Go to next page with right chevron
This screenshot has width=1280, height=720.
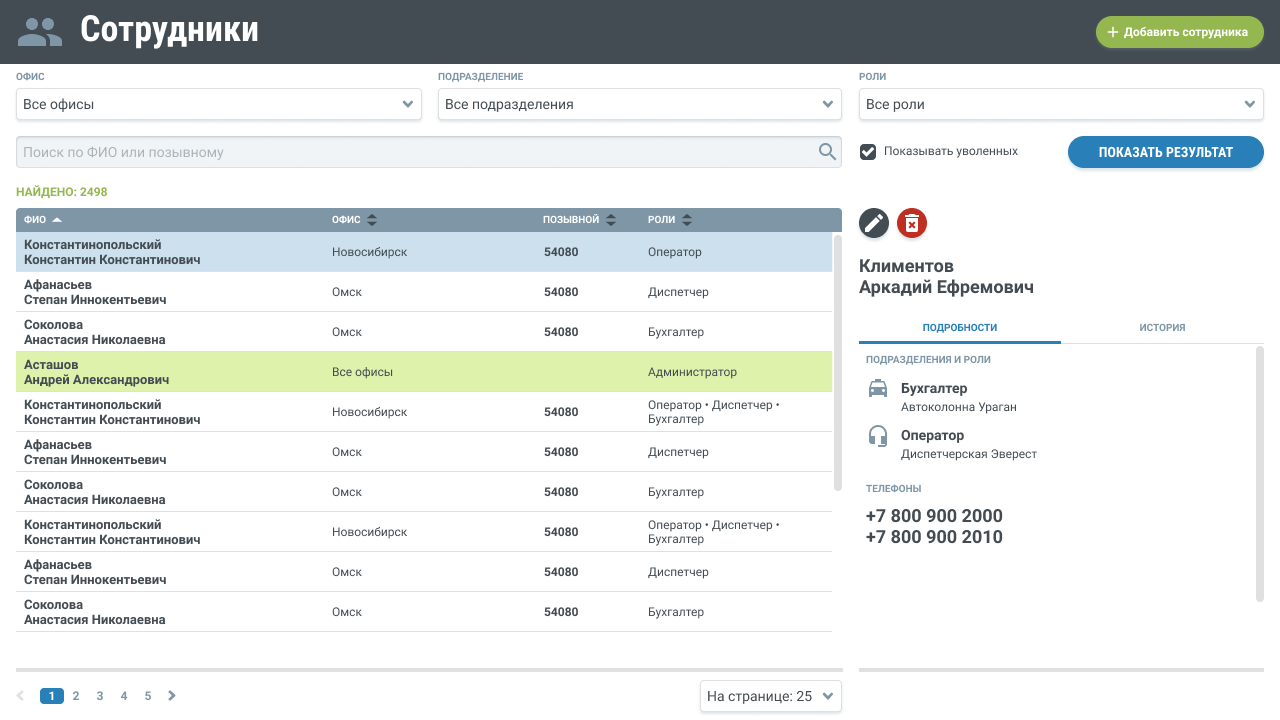click(172, 696)
